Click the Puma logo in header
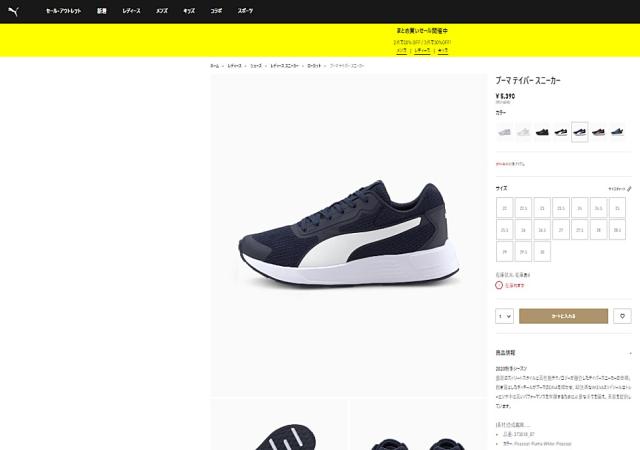This screenshot has height=450, width=640. coord(13,11)
